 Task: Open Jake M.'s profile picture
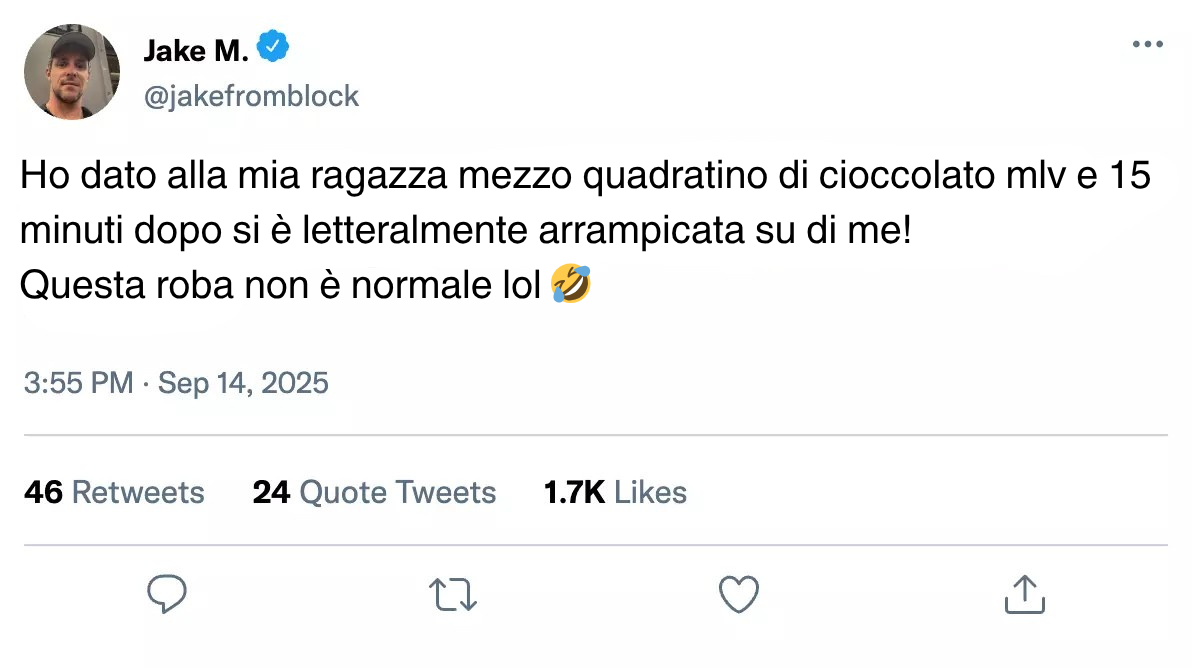tap(72, 72)
